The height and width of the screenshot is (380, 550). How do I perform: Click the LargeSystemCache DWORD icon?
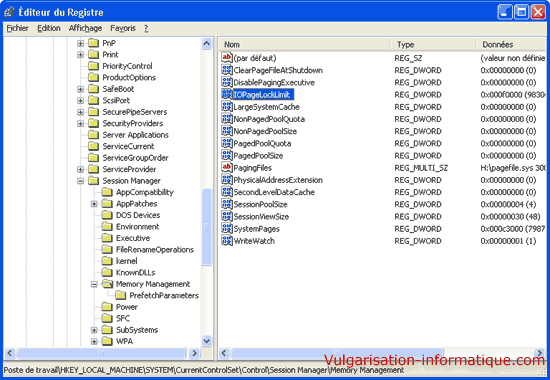click(x=227, y=106)
